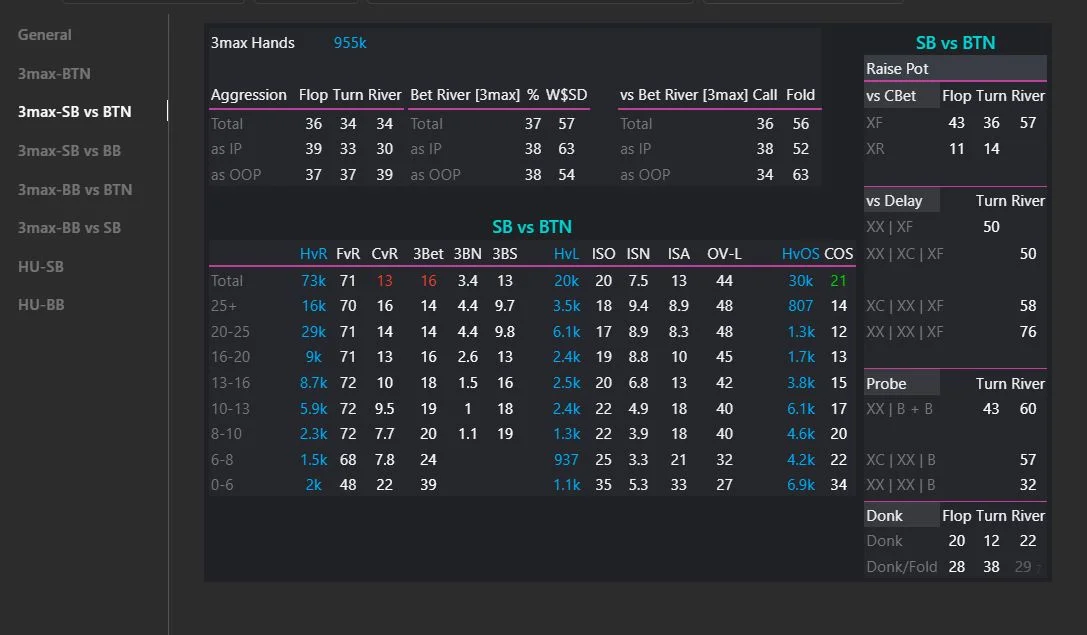Select the red 16 3Bet Total value

428,281
